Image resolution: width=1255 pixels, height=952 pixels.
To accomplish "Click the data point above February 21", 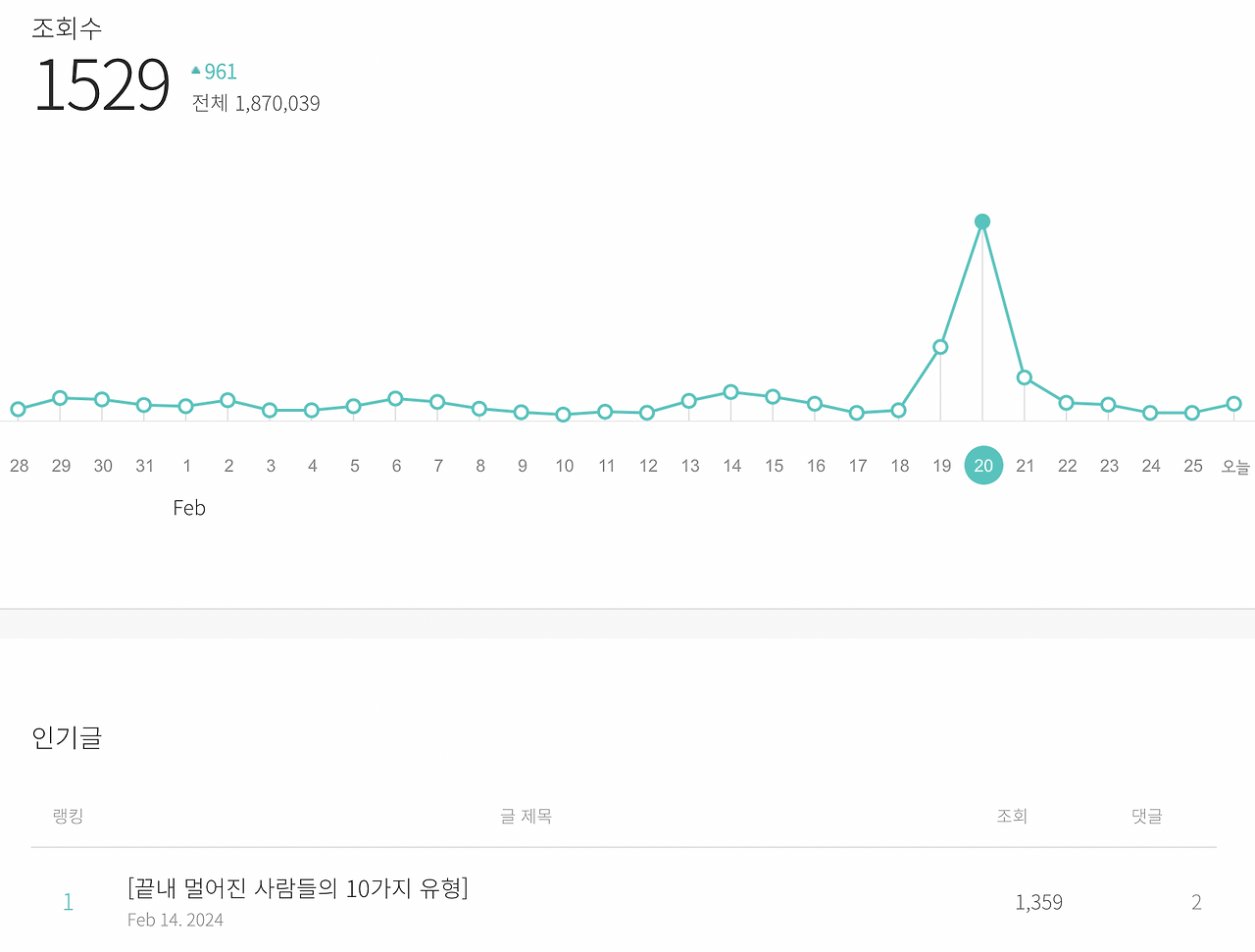I will point(1025,376).
